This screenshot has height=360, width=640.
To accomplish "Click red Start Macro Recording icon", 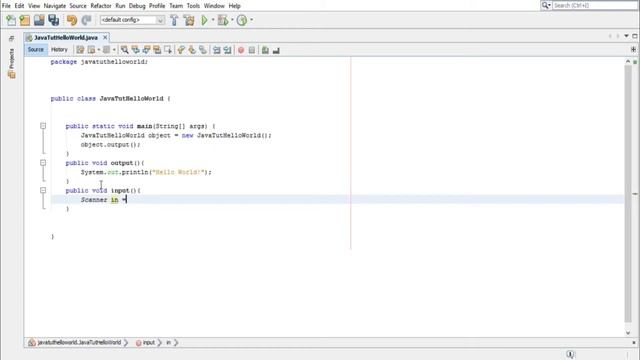I will click(x=241, y=50).
